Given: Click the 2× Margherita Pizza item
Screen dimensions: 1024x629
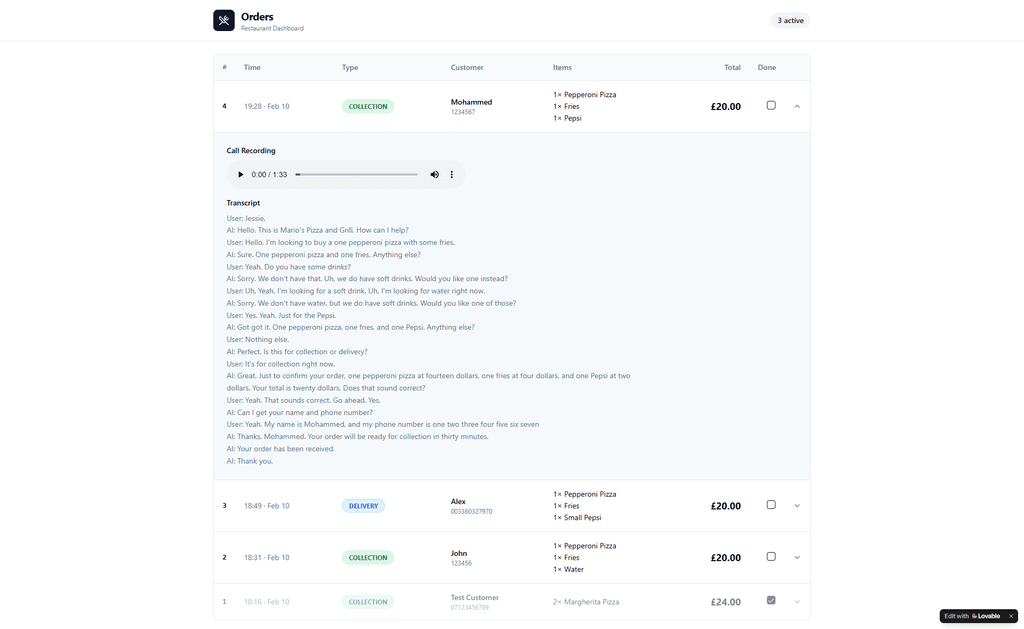Looking at the screenshot, I should pos(586,602).
